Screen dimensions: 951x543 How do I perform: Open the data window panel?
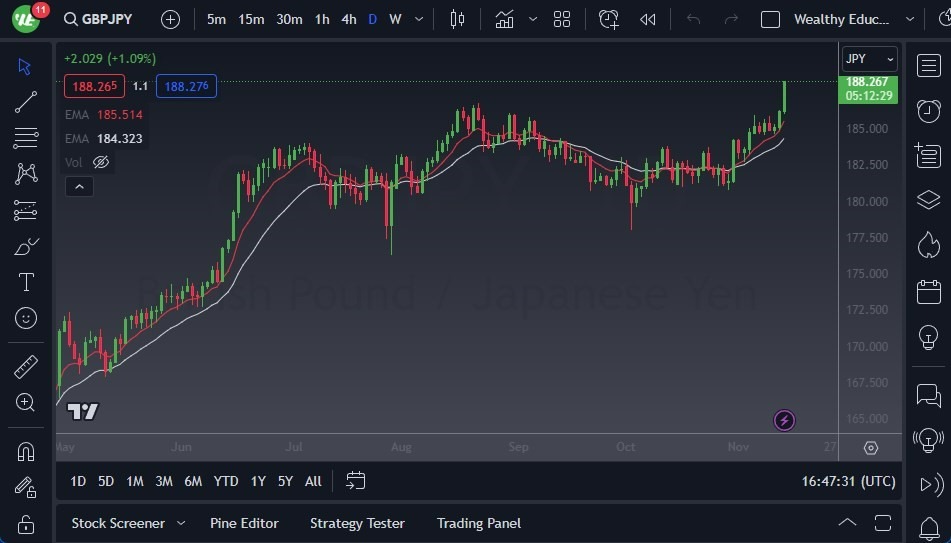click(x=929, y=155)
